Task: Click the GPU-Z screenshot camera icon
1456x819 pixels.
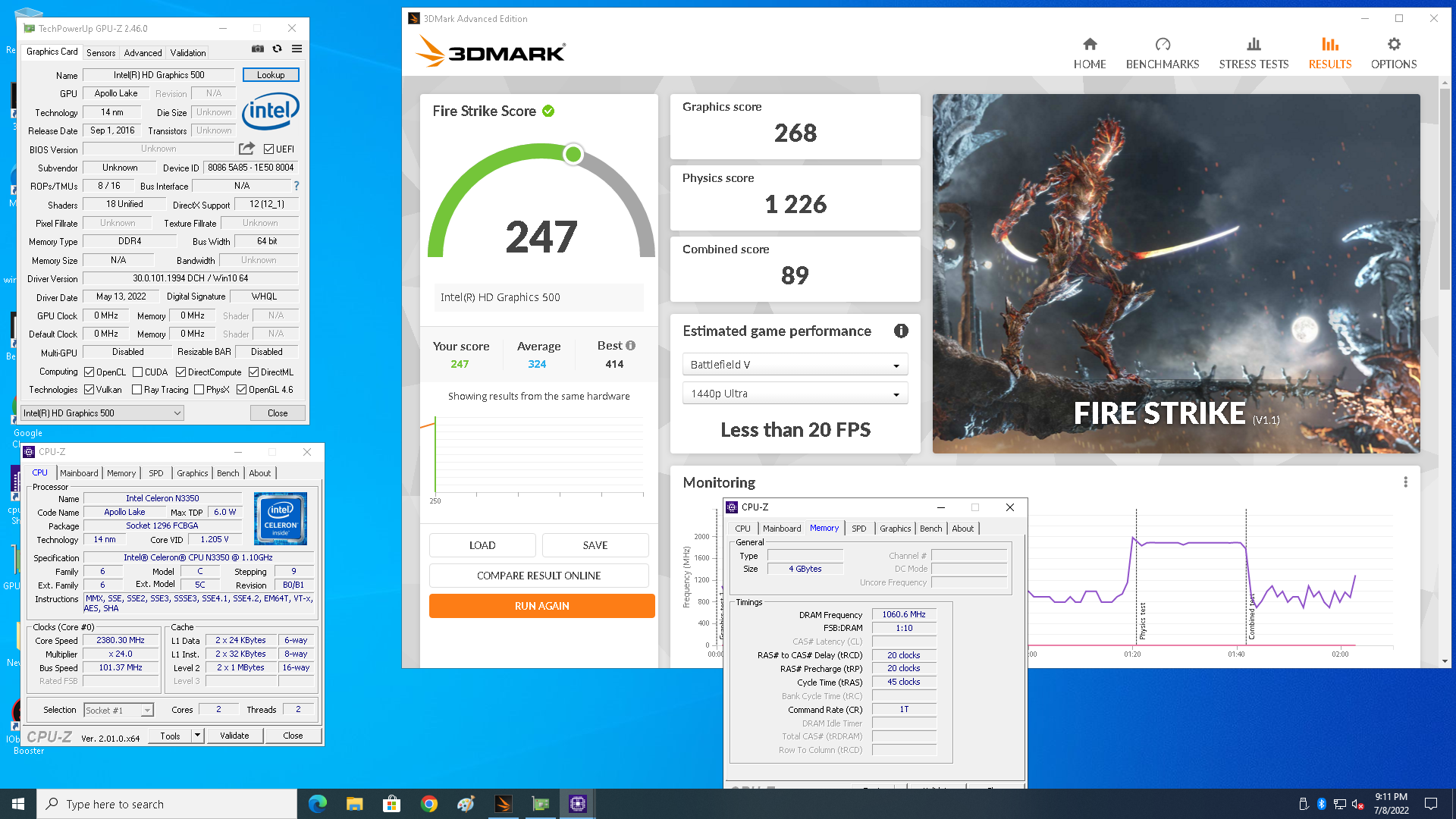Action: point(258,49)
